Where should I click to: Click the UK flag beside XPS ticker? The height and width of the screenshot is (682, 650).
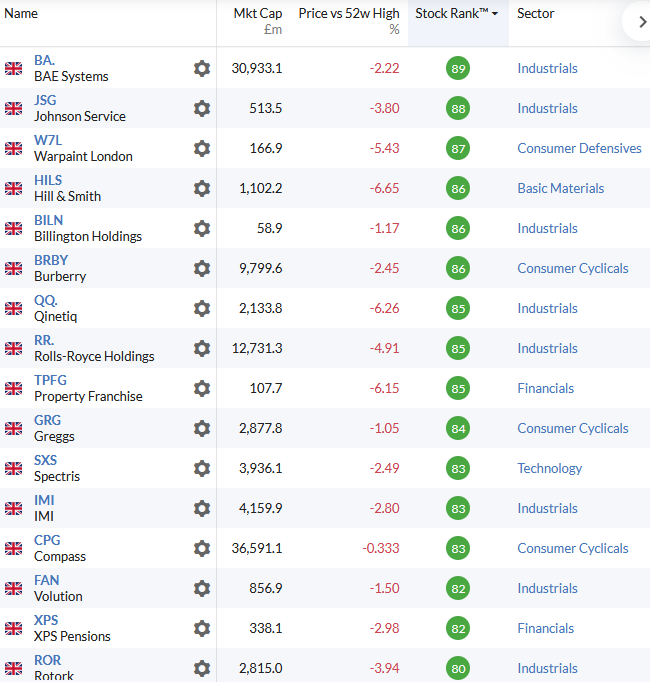coord(13,629)
